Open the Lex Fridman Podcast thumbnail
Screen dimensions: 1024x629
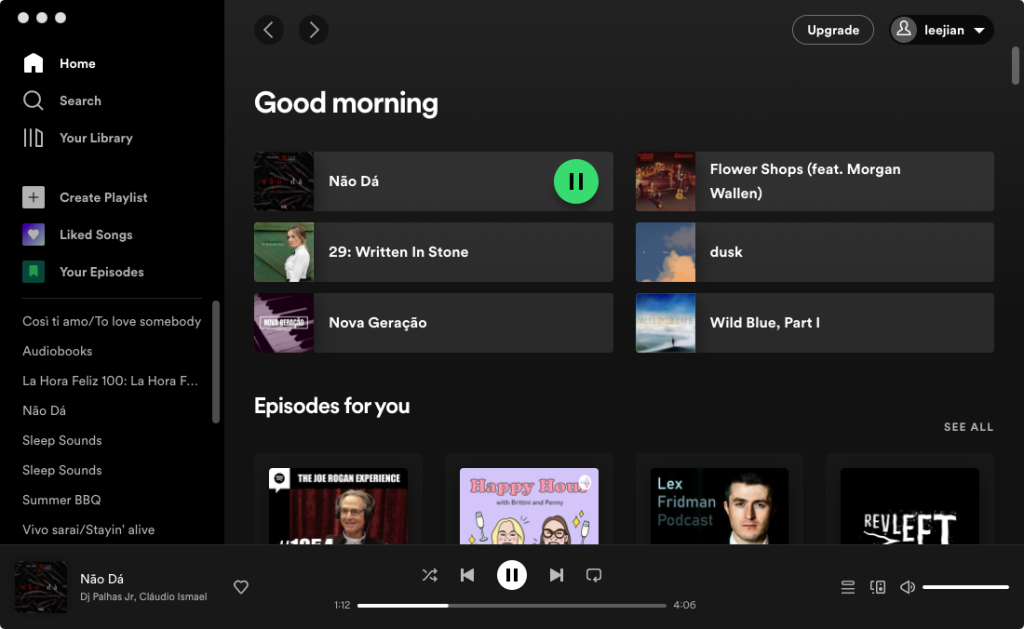(719, 505)
